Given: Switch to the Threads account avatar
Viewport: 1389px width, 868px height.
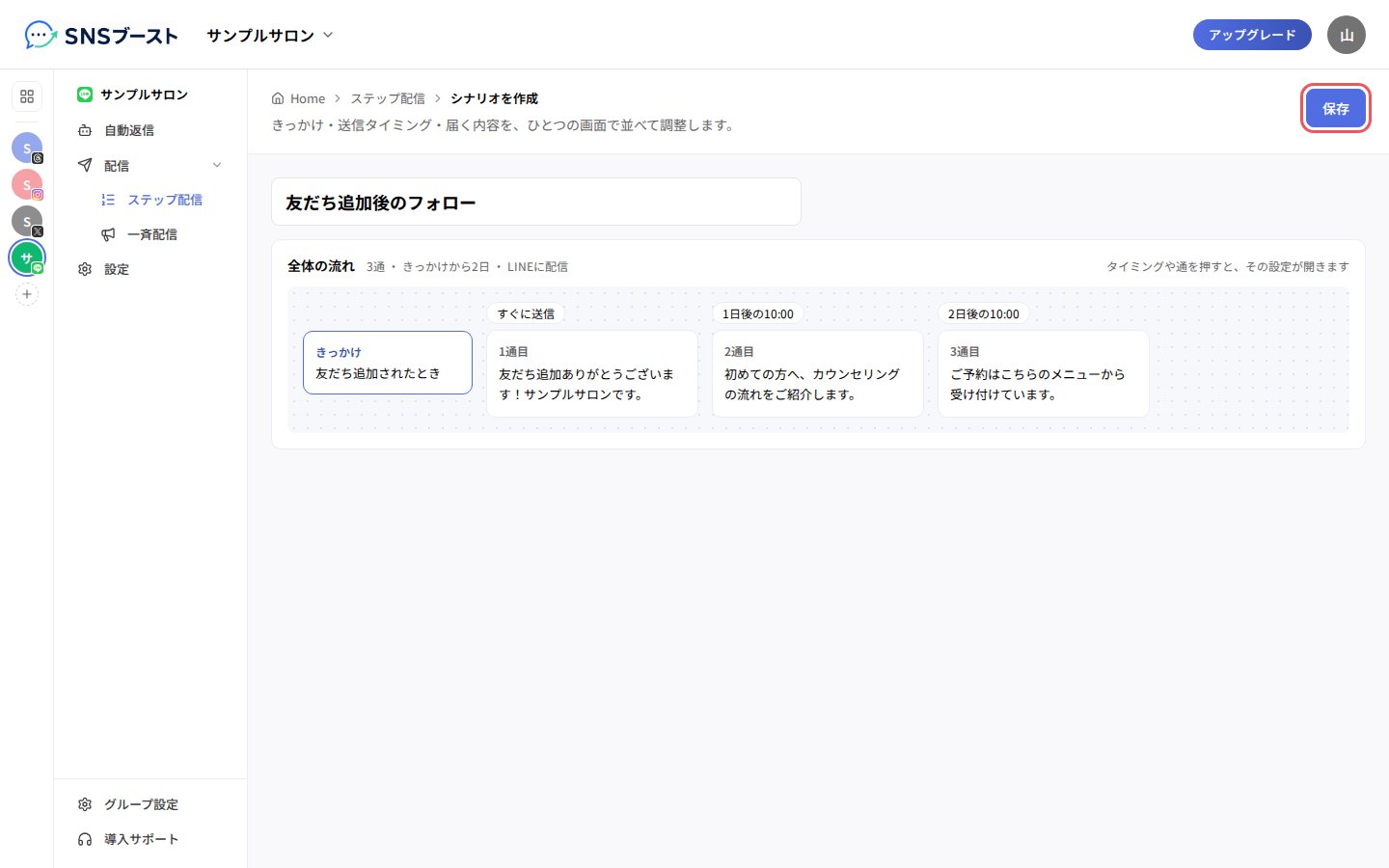Looking at the screenshot, I should pyautogui.click(x=27, y=148).
